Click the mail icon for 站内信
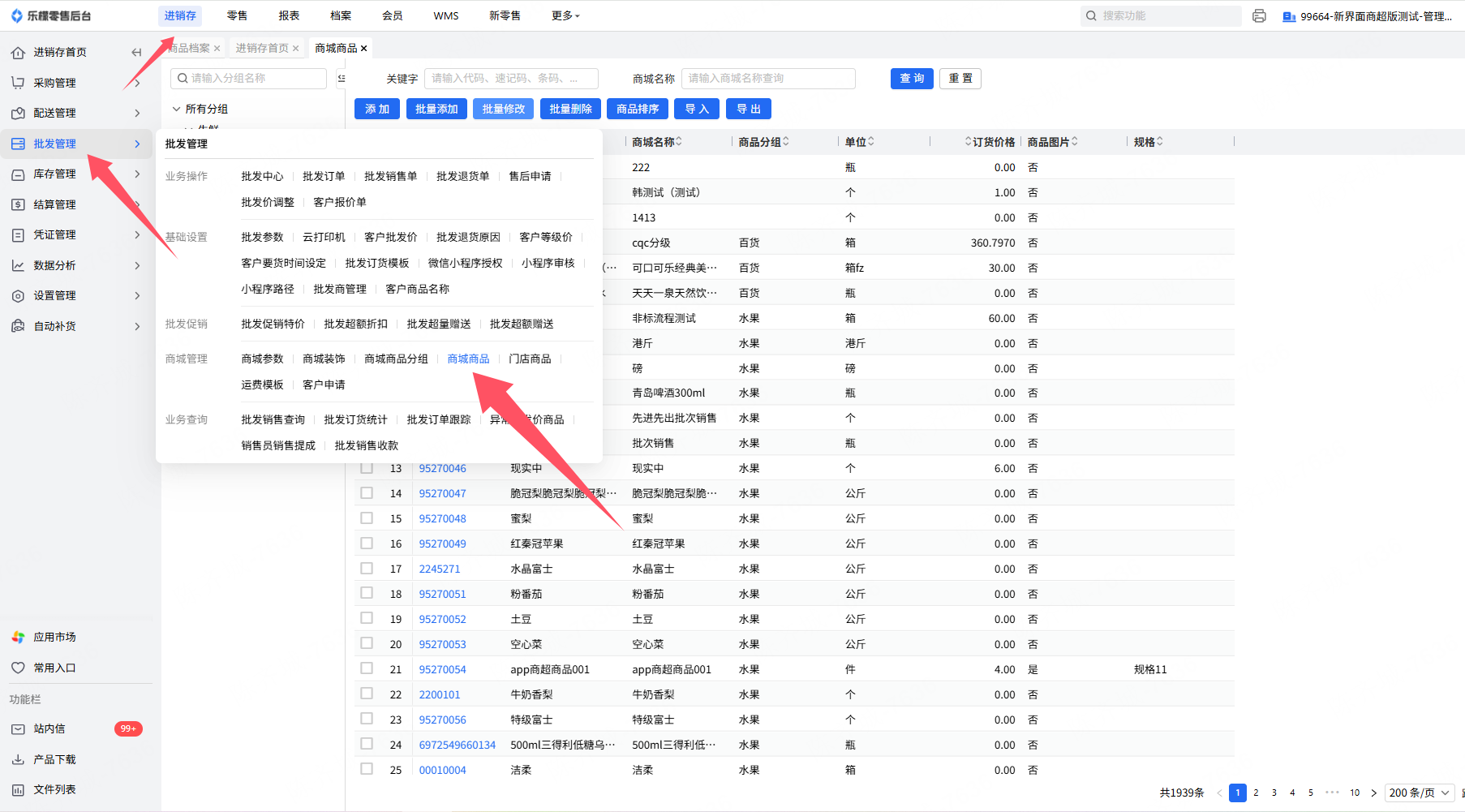 click(x=18, y=729)
